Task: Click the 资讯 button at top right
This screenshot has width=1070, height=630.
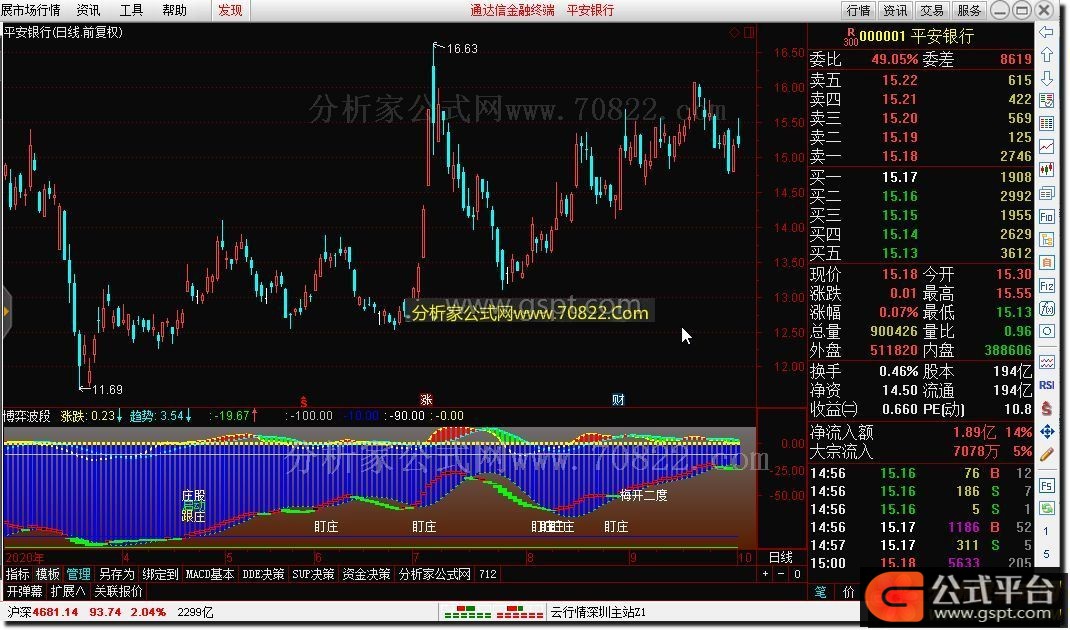Action: [895, 10]
